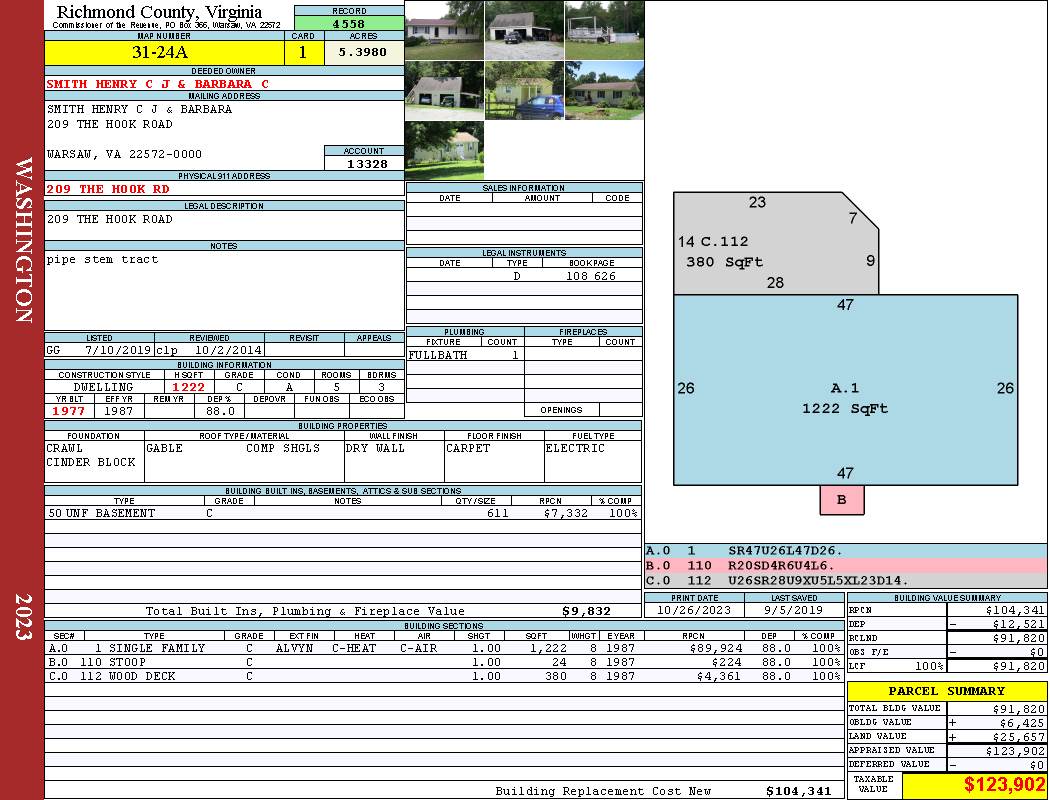This screenshot has width=1050, height=800.
Task: Open the ranch house photo with blue sky
Action: 605,90
